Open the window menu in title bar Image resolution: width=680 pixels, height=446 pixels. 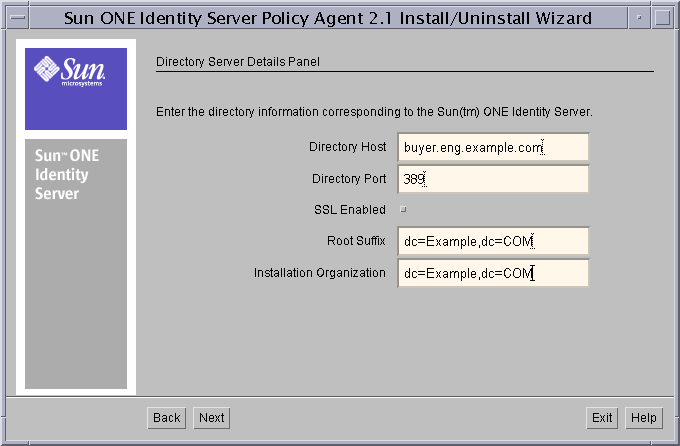coord(17,18)
